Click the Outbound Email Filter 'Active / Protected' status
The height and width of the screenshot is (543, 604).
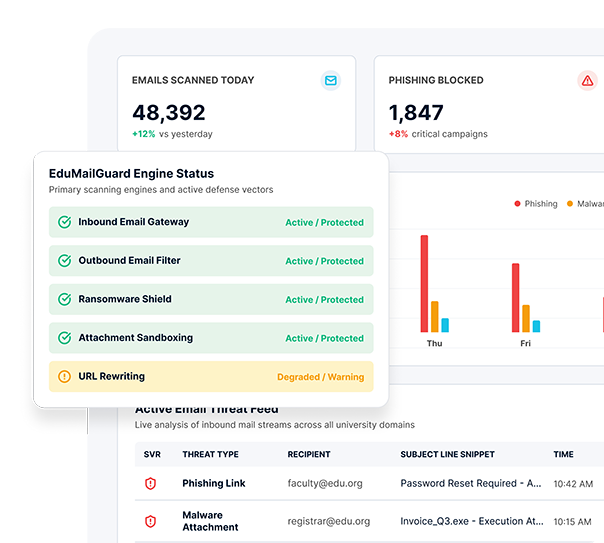coord(324,261)
